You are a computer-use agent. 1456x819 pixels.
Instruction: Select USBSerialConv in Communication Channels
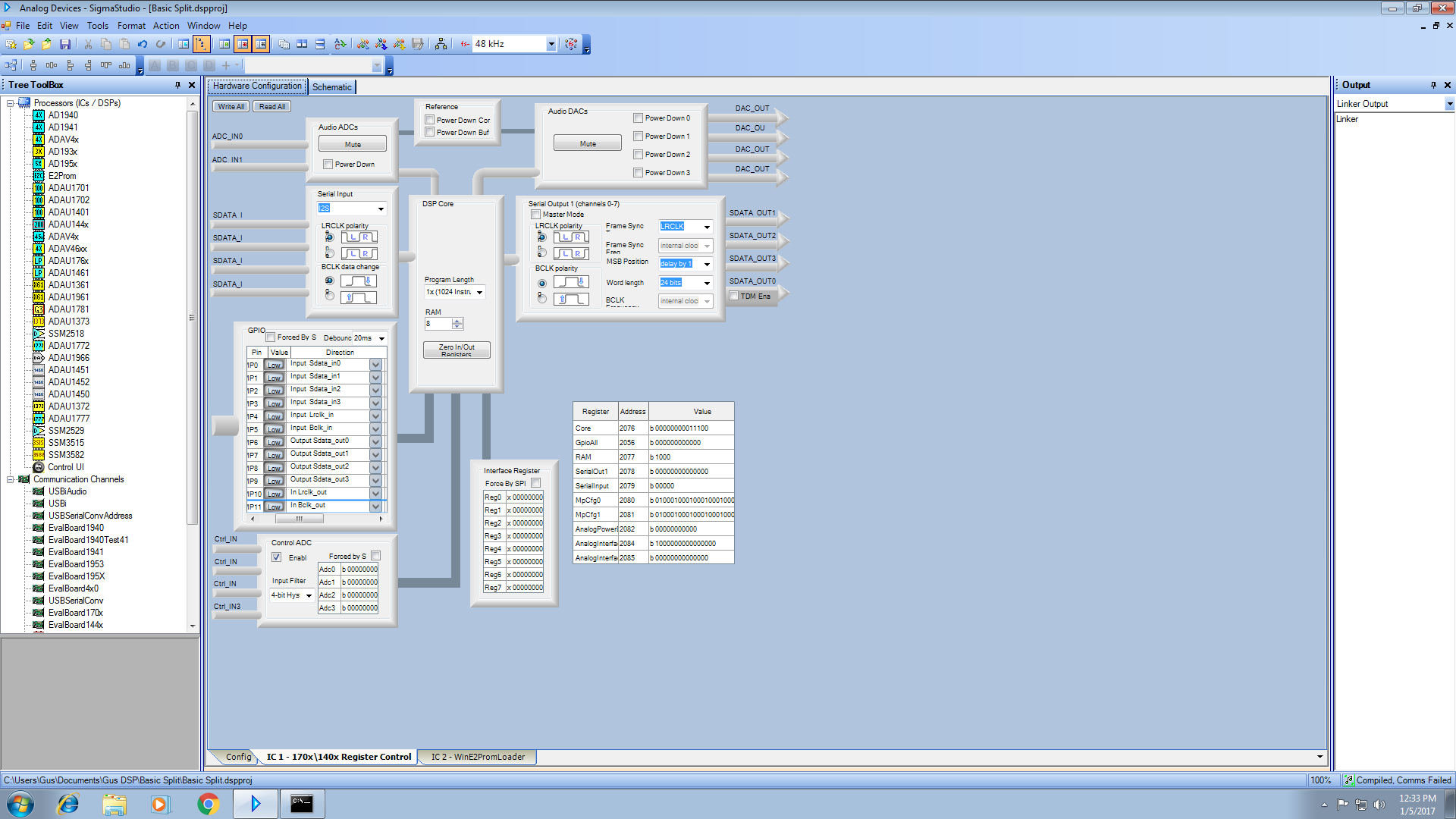[x=76, y=601]
